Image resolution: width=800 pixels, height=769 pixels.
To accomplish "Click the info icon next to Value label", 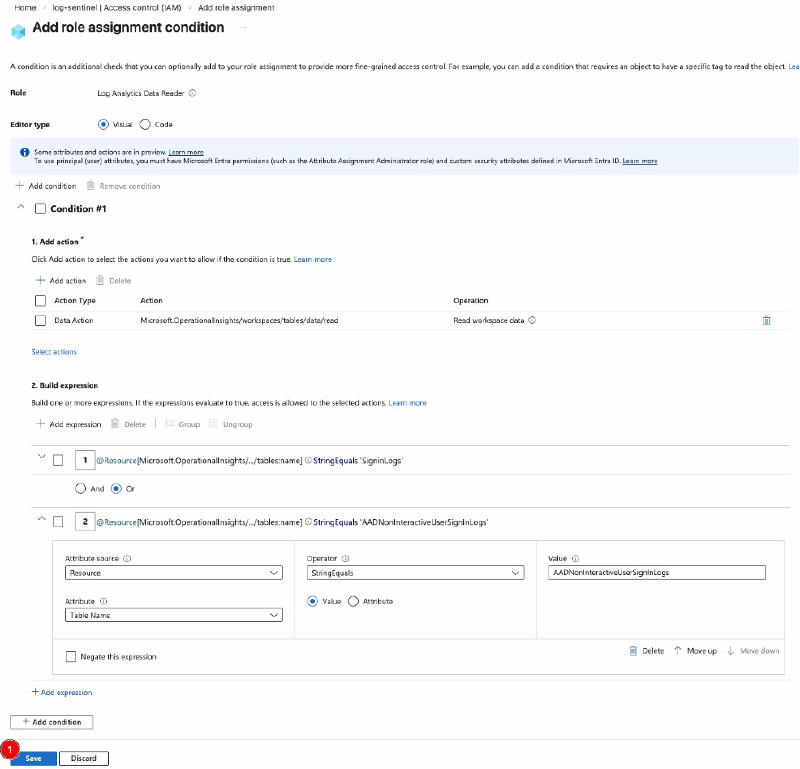I will [x=576, y=558].
